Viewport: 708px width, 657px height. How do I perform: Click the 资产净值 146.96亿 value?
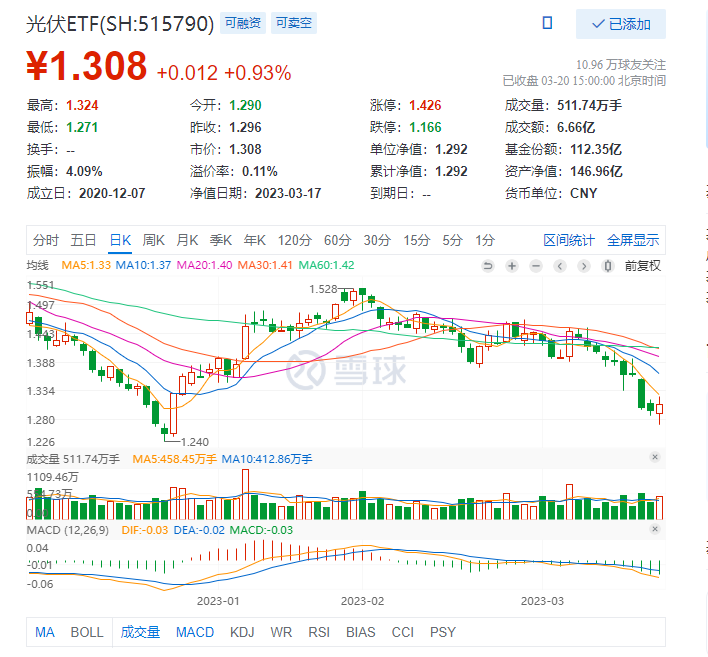tap(596, 171)
